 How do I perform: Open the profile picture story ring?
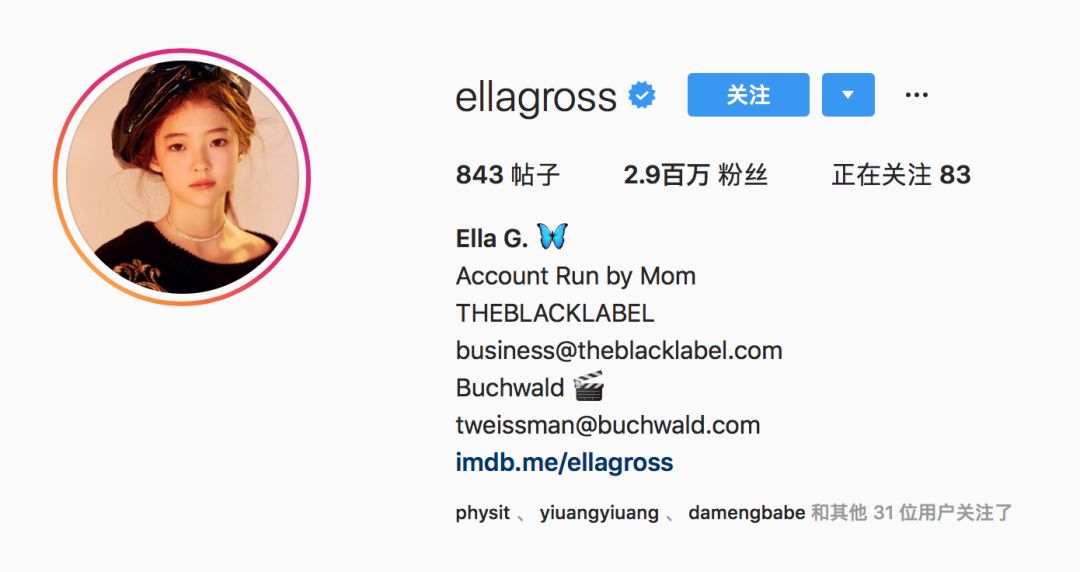[x=182, y=176]
